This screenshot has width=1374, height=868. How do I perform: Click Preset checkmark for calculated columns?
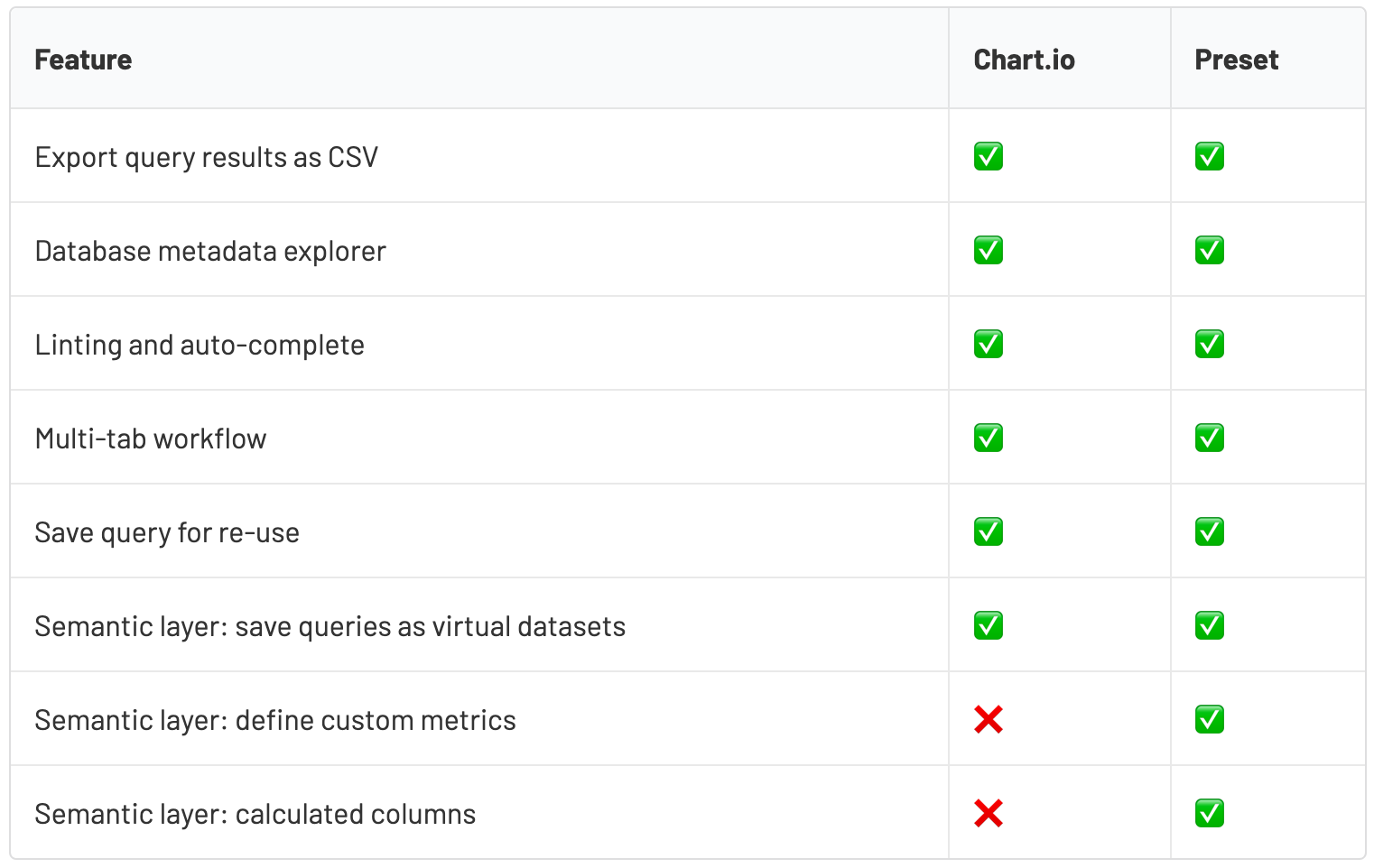click(x=1210, y=814)
